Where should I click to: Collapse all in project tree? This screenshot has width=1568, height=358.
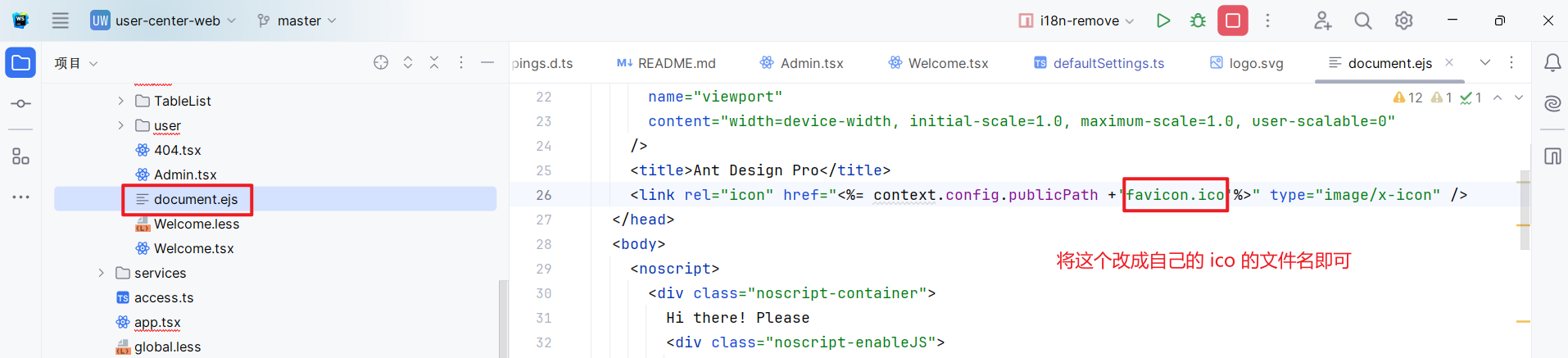434,63
